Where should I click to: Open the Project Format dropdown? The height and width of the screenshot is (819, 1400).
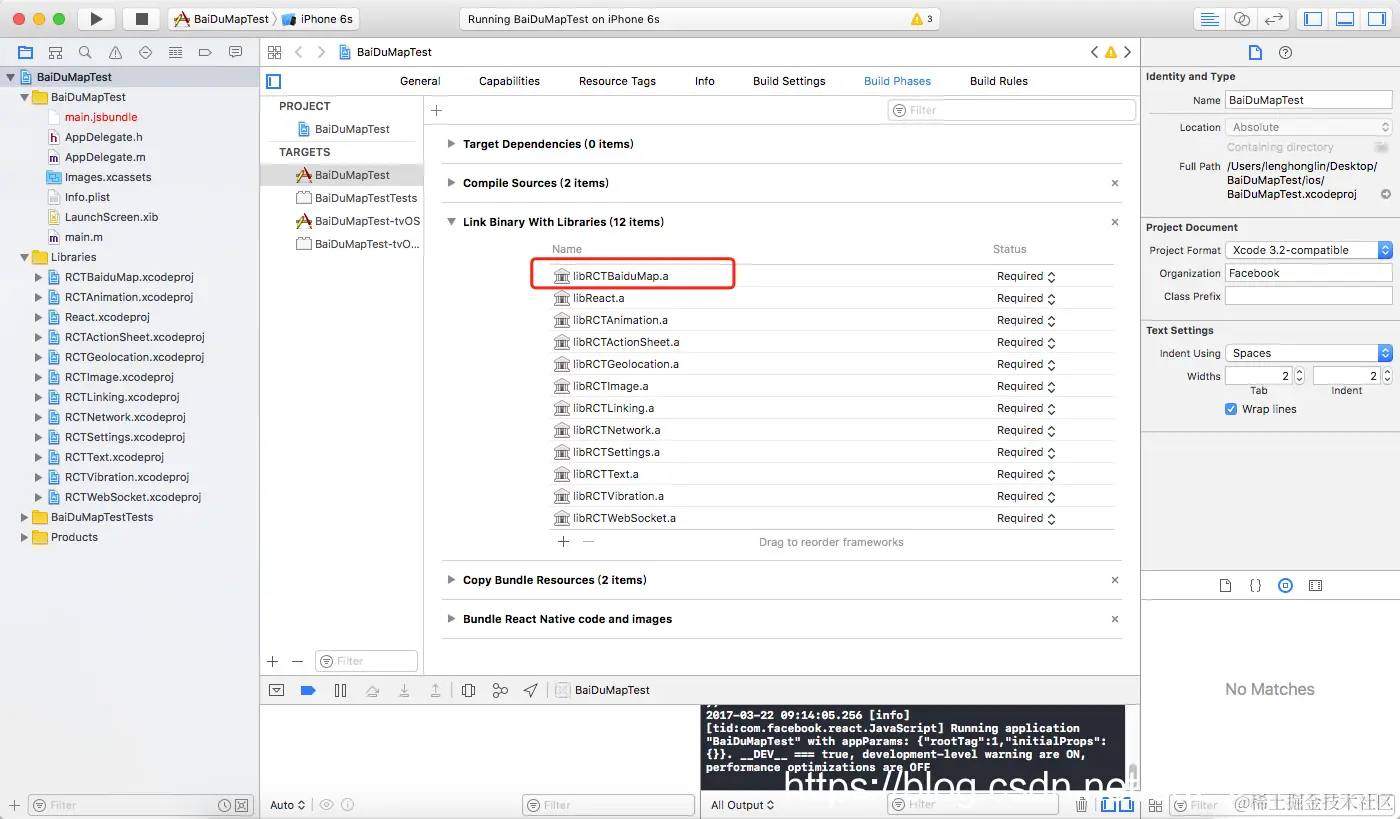[x=1309, y=250]
